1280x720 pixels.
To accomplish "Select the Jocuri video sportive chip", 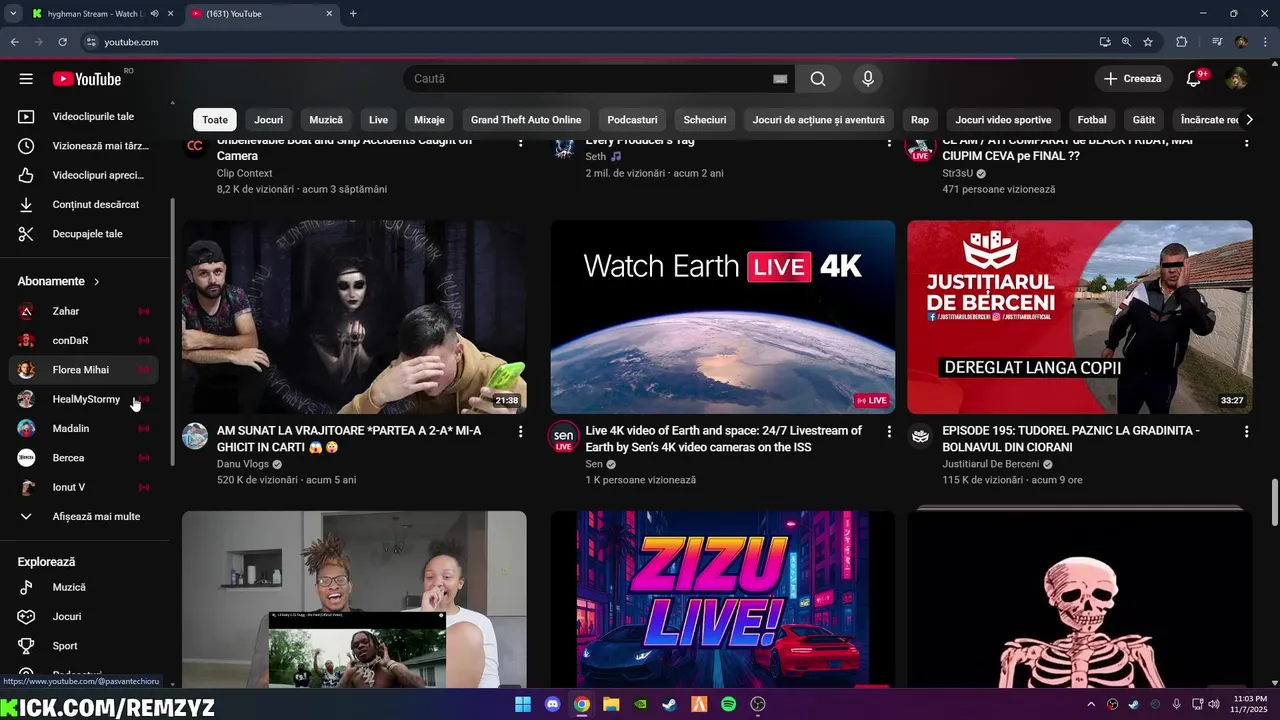I will tap(1003, 120).
